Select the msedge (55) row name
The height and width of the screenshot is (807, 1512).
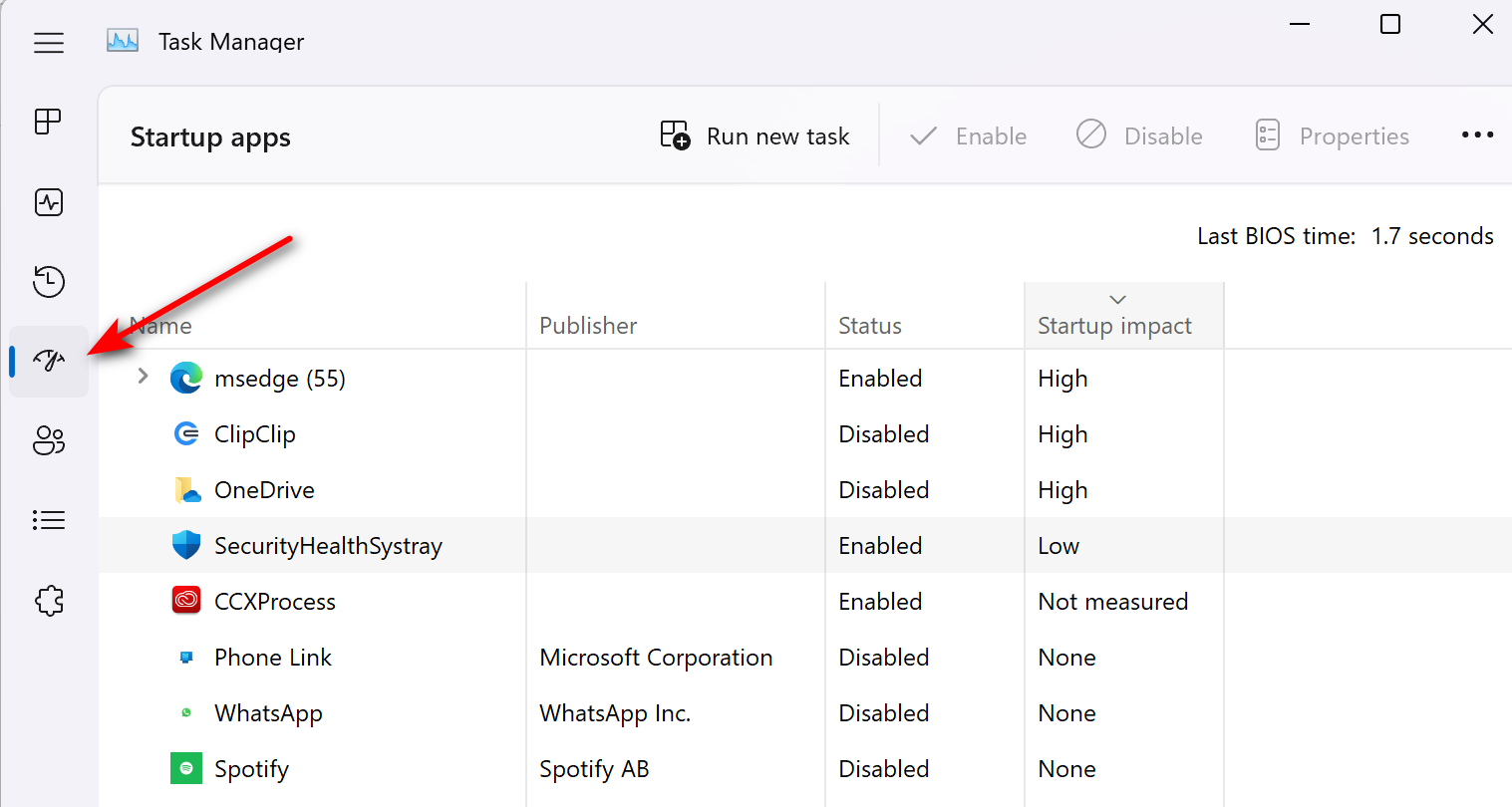(x=280, y=380)
